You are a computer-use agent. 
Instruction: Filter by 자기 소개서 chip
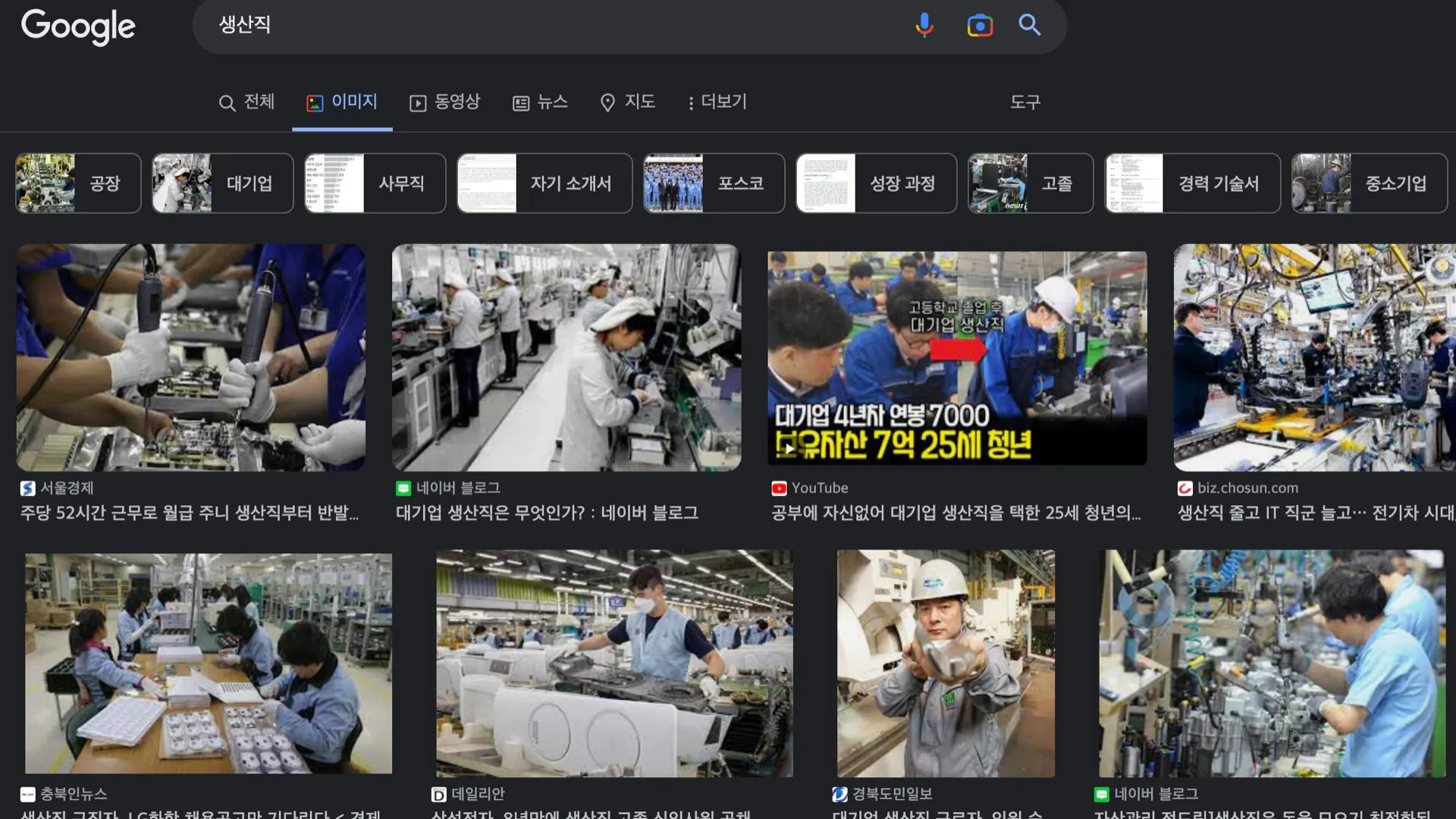point(544,184)
